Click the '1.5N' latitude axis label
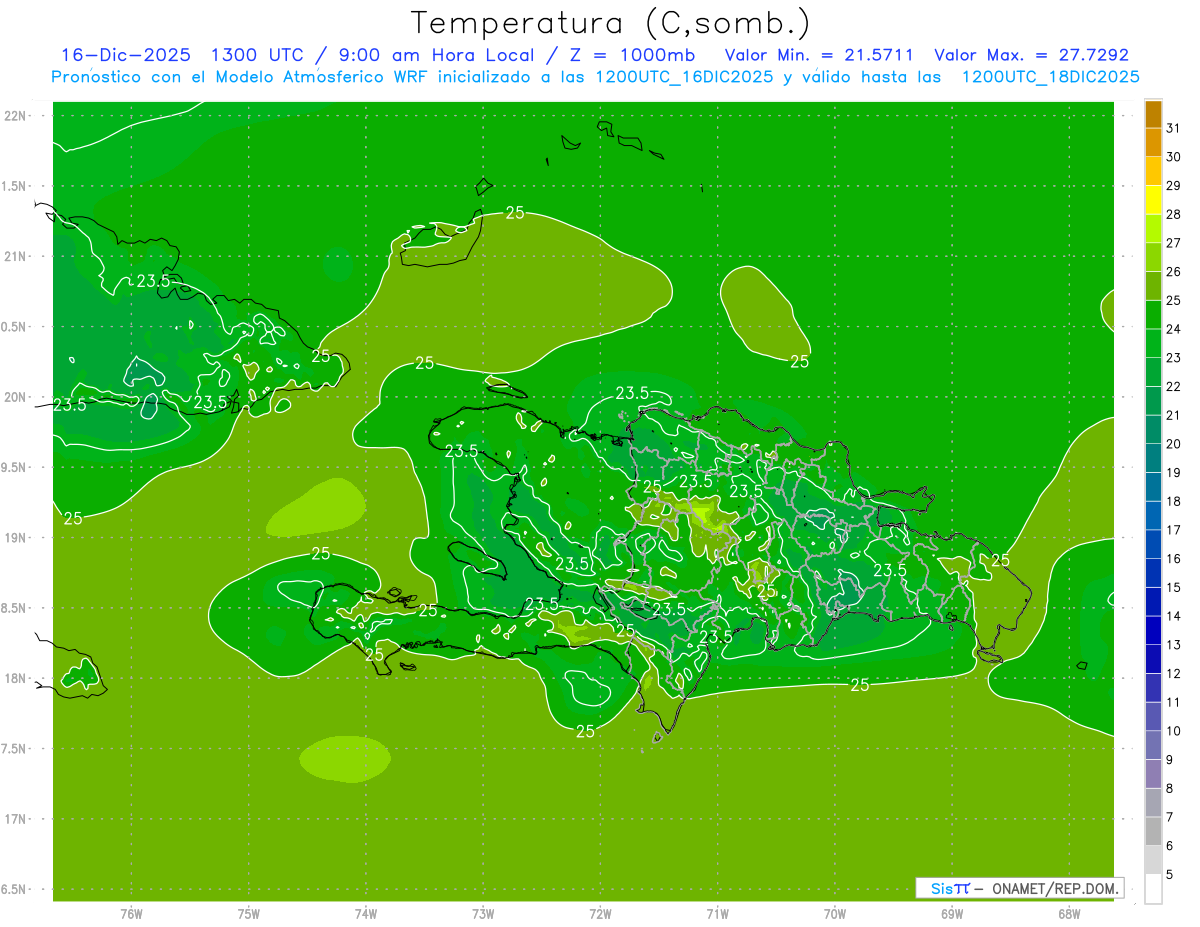This screenshot has width=1200, height=927. point(14,186)
